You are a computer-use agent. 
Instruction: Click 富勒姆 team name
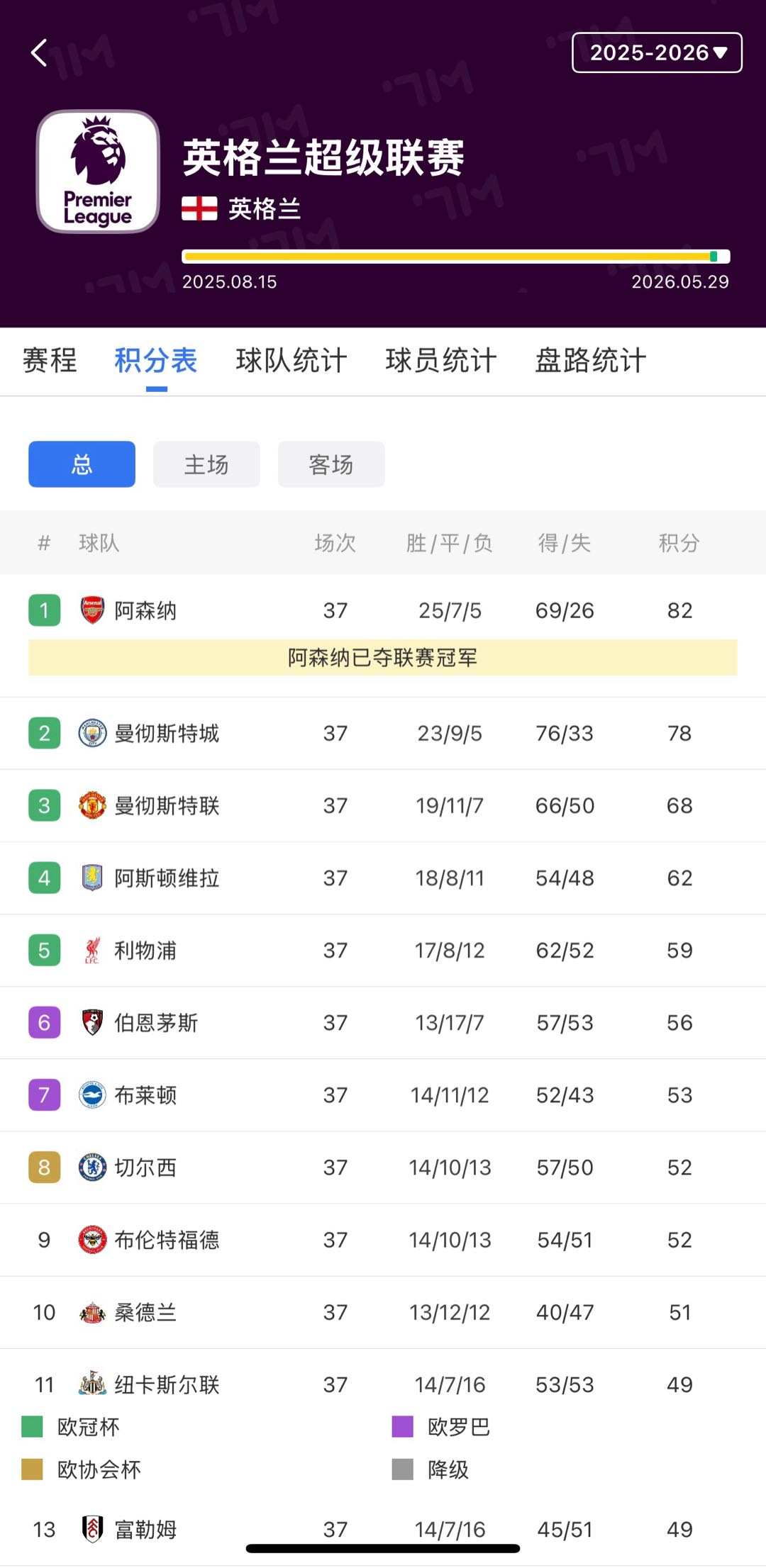[x=145, y=1530]
